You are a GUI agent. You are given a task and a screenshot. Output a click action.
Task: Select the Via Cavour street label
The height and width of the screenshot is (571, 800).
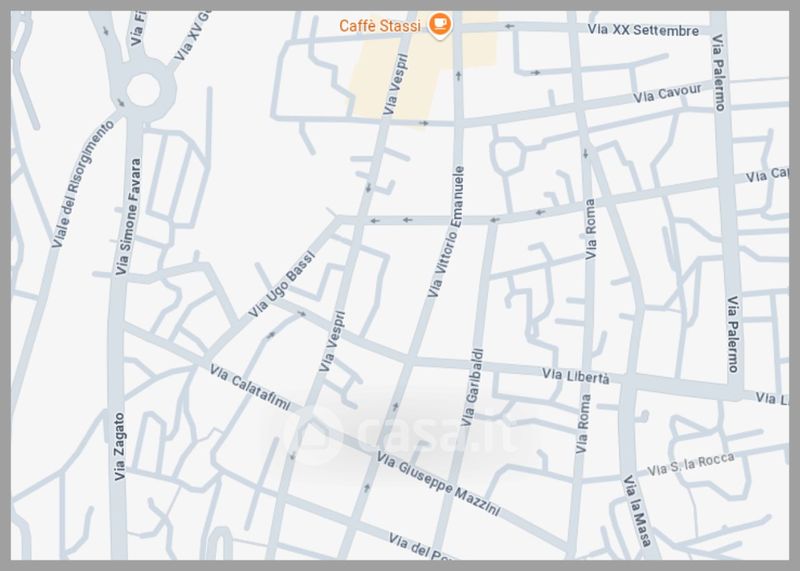point(669,96)
